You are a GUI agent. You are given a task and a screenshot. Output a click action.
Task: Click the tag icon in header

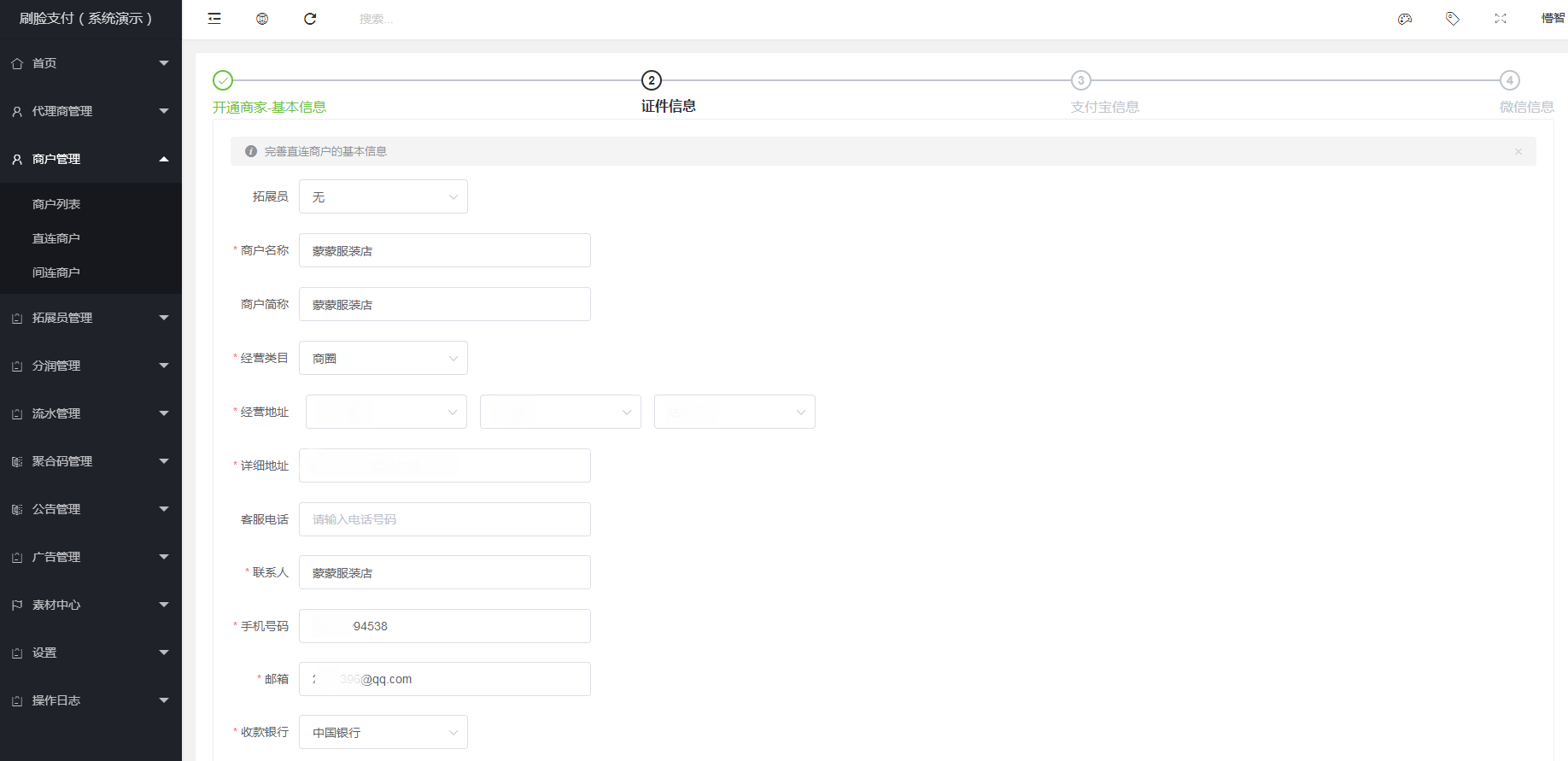tap(1453, 19)
